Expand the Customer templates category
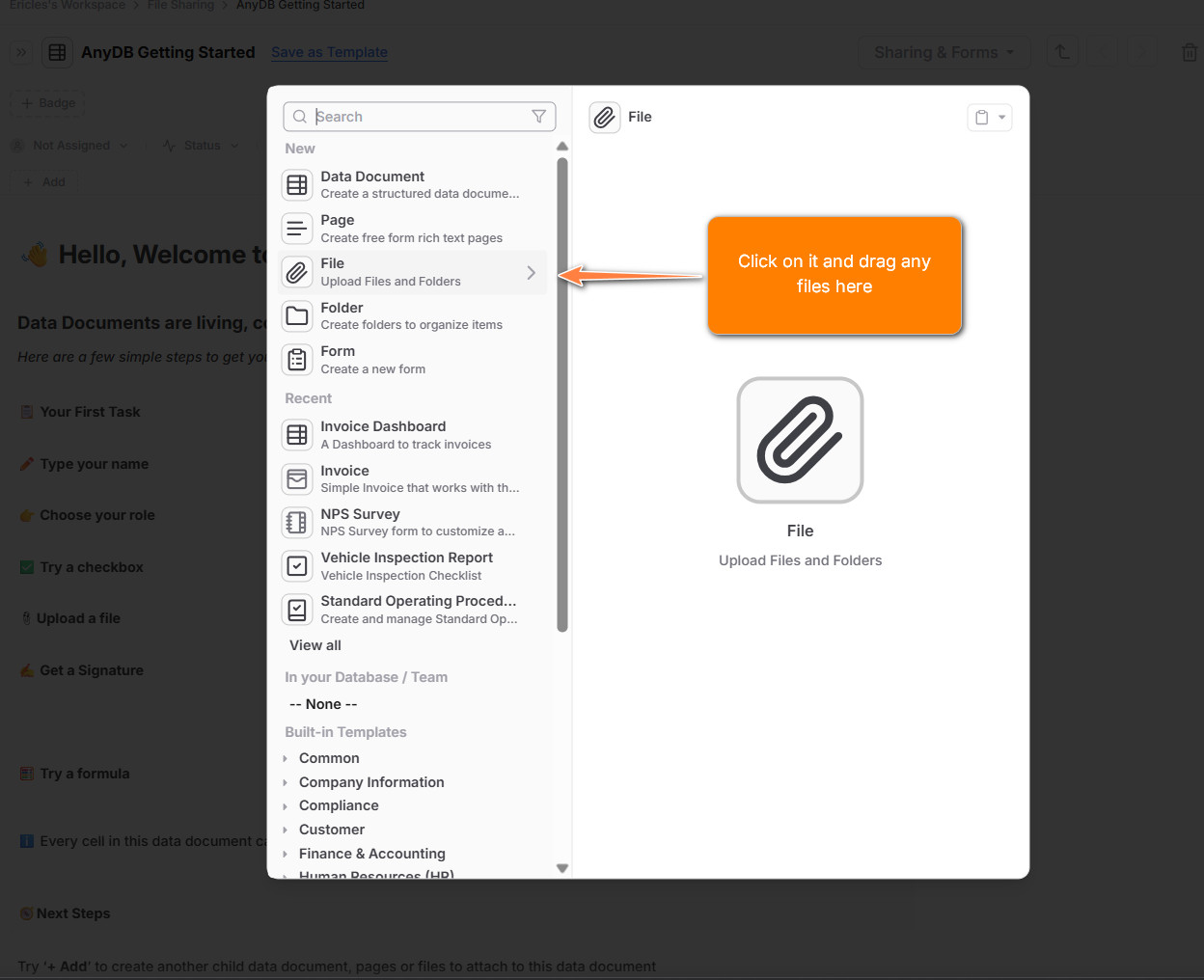Viewport: 1204px width, 980px height. point(285,830)
